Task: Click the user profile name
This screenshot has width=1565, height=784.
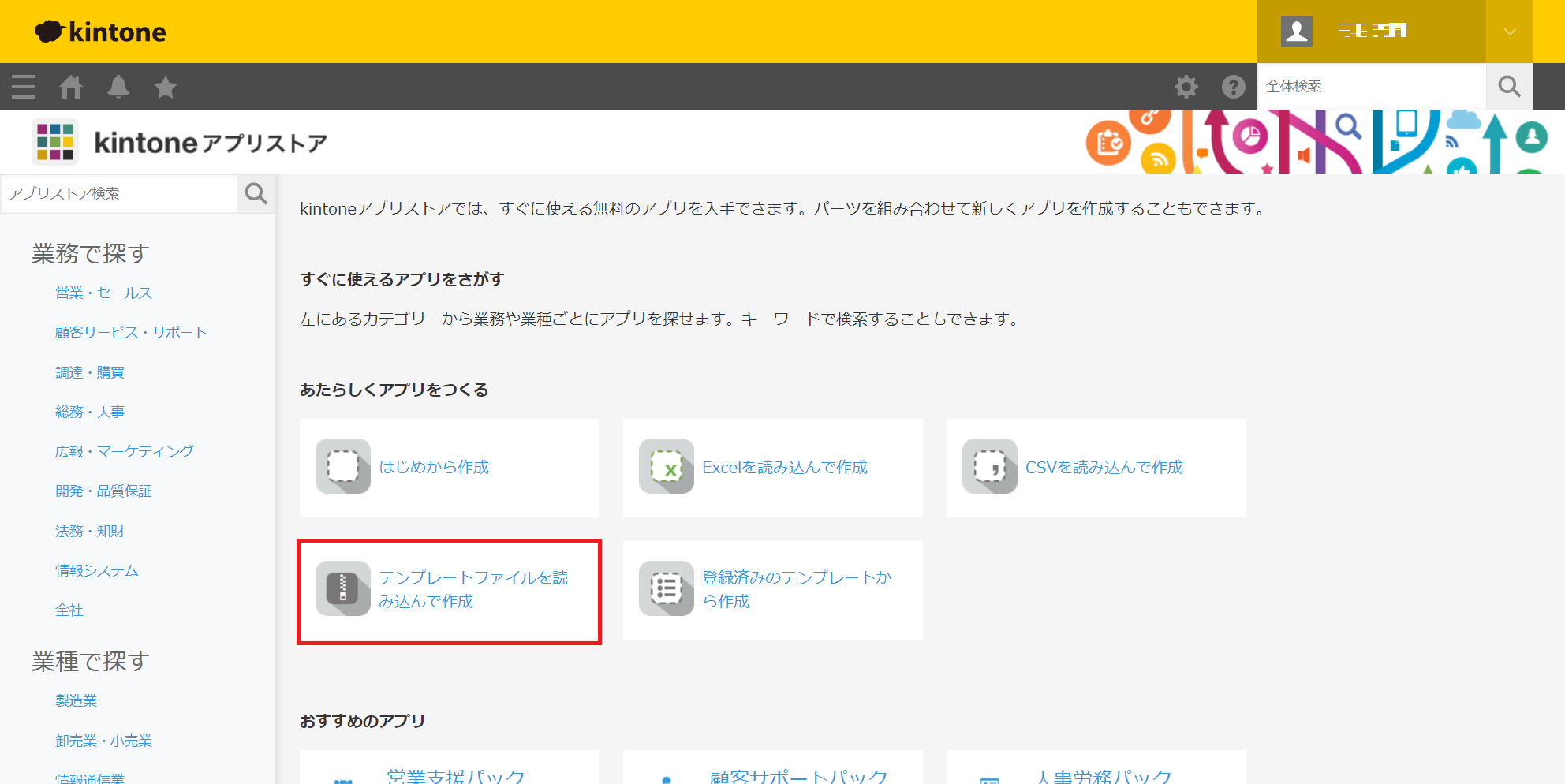Action: tap(1372, 32)
